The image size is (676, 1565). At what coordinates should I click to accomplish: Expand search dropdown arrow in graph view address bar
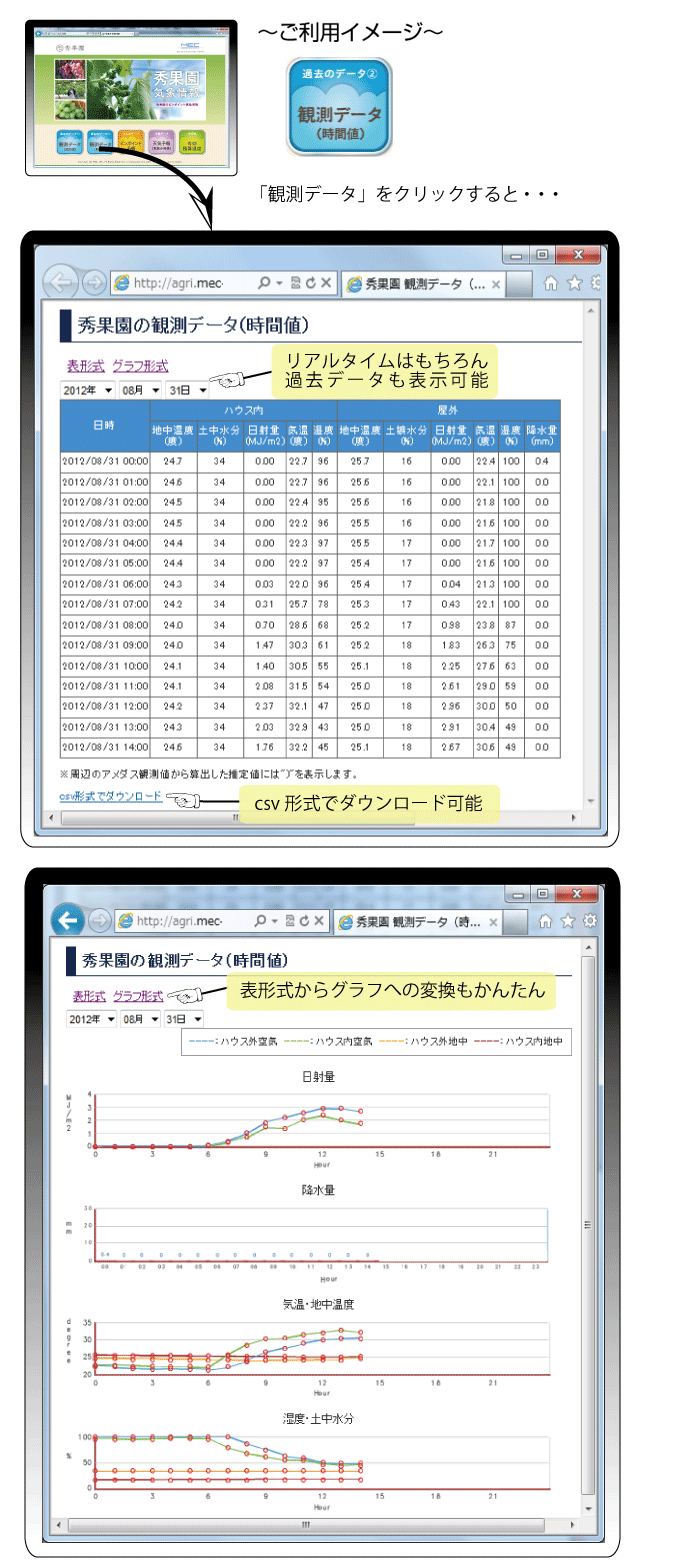point(274,921)
